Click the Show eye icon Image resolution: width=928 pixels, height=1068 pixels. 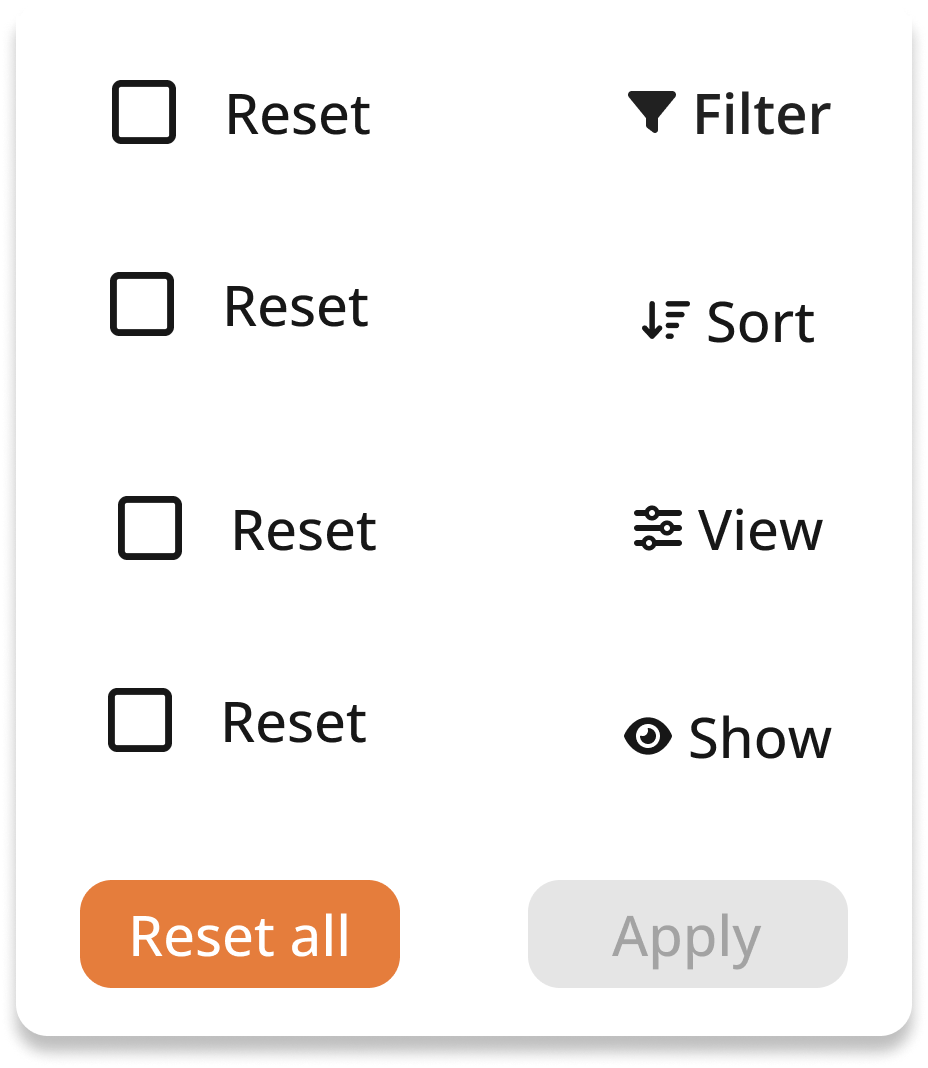[648, 737]
